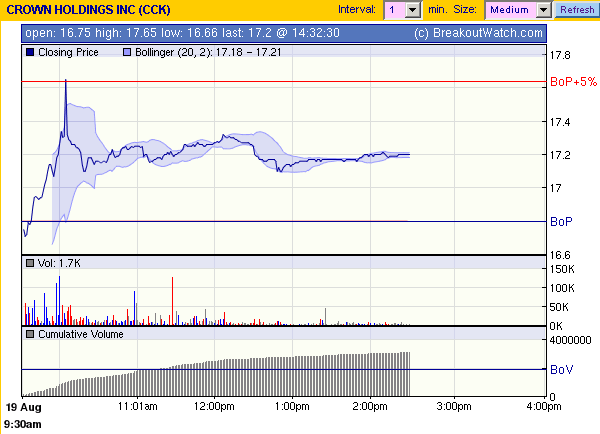
Task: Click the interval value field showing 1
Action: (x=395, y=10)
